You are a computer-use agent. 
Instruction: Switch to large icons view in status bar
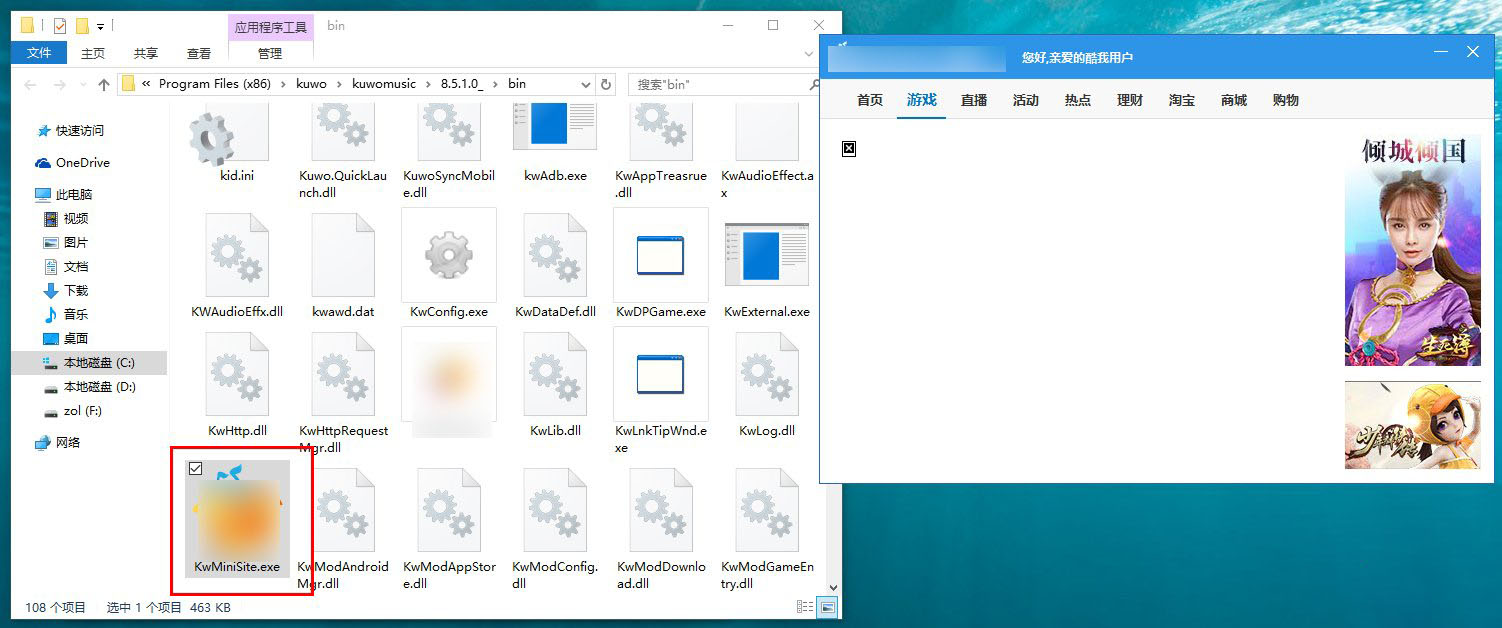[x=827, y=607]
